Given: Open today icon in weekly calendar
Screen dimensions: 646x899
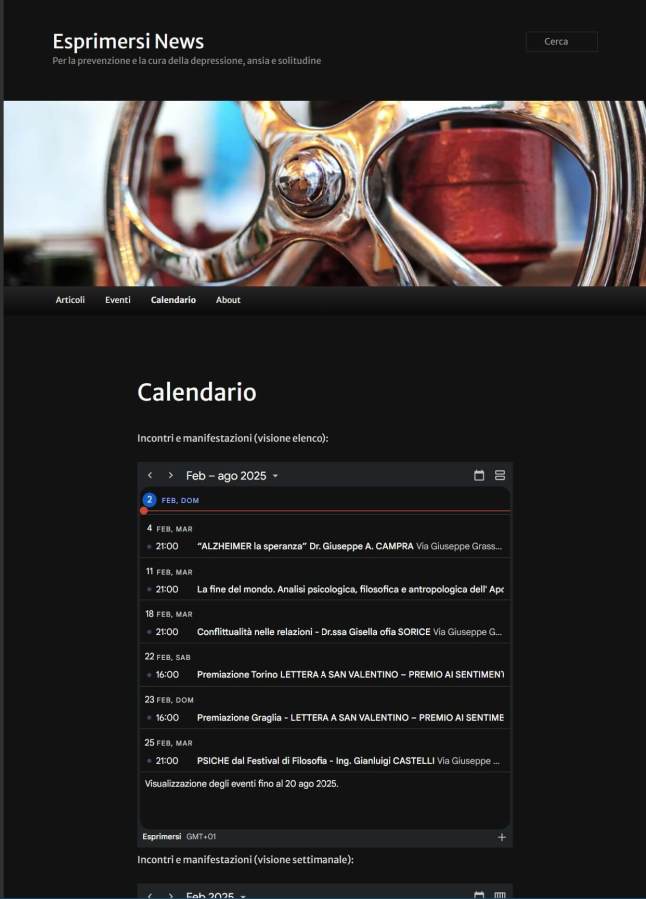Looking at the screenshot, I should [479, 894].
